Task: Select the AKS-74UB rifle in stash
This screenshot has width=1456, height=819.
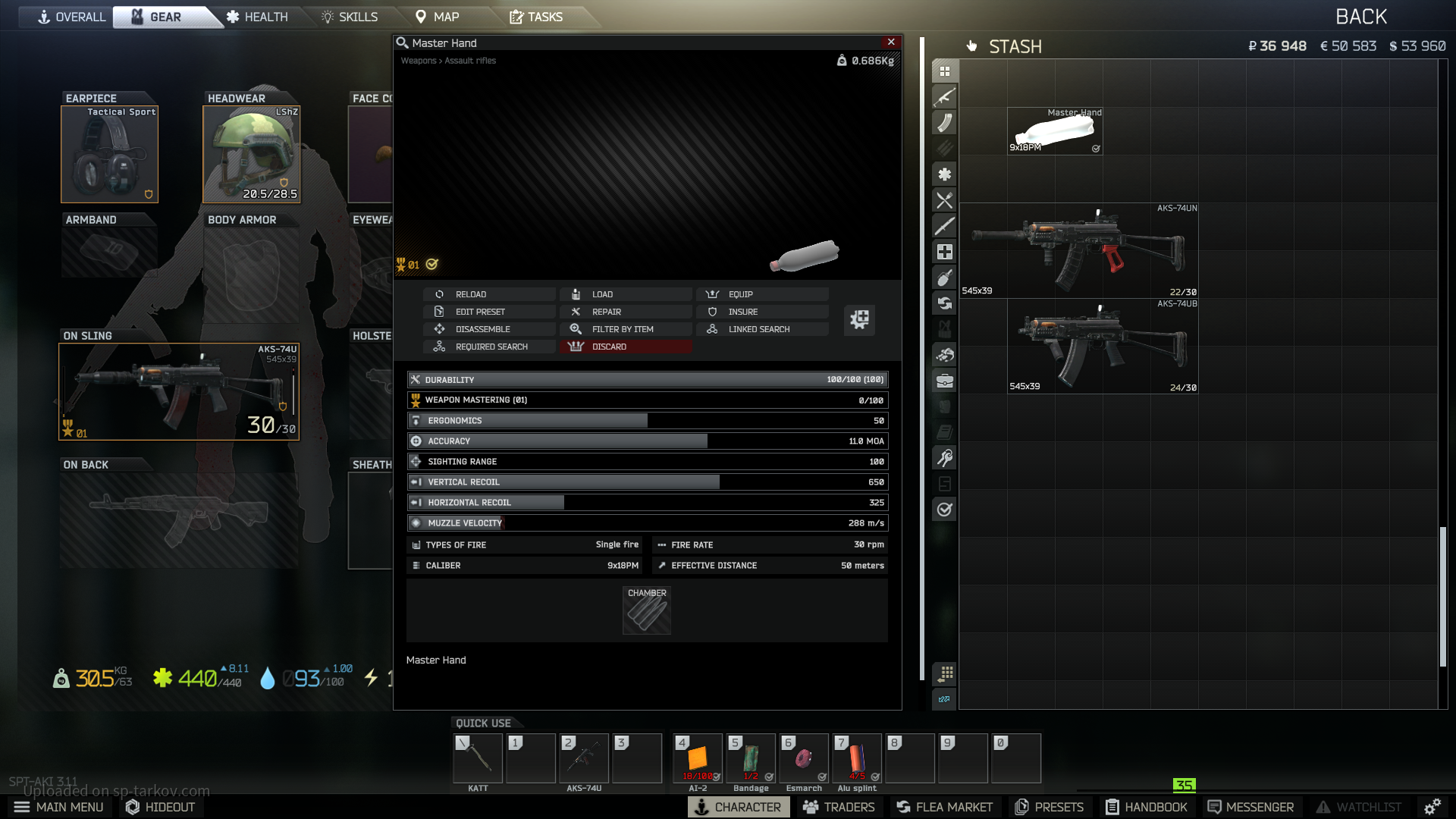Action: click(1103, 347)
